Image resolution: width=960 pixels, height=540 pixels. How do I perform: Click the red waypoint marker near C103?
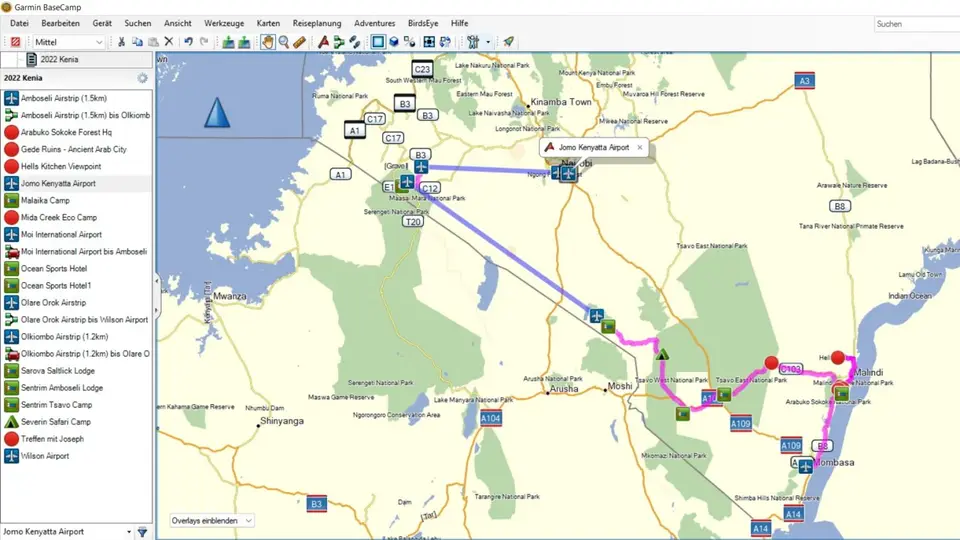[x=771, y=363]
